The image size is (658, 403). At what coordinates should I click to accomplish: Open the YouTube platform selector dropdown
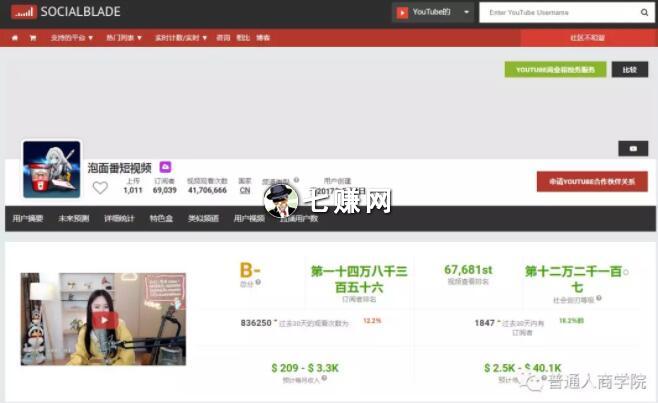(x=433, y=12)
